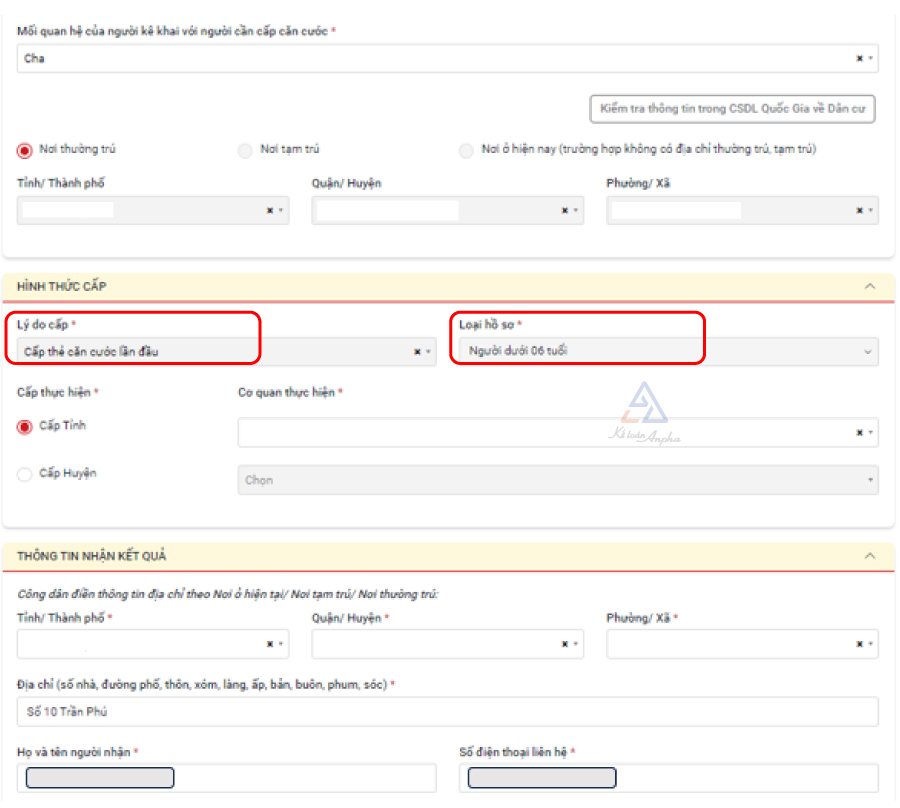Image resolution: width=900 pixels, height=808 pixels.
Task: Clear result-delivery Phường/Xã x icon
Action: [x=859, y=645]
